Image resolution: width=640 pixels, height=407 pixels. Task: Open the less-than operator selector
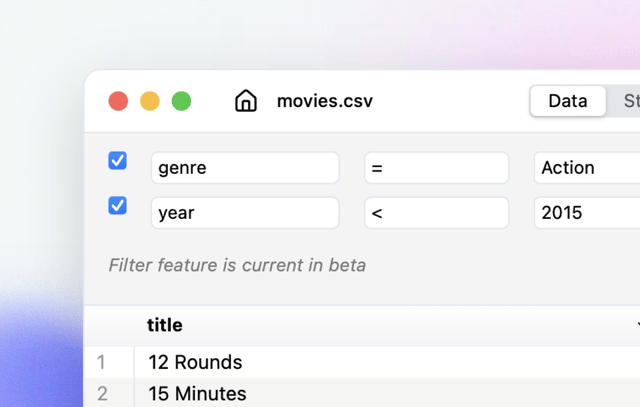(x=436, y=213)
